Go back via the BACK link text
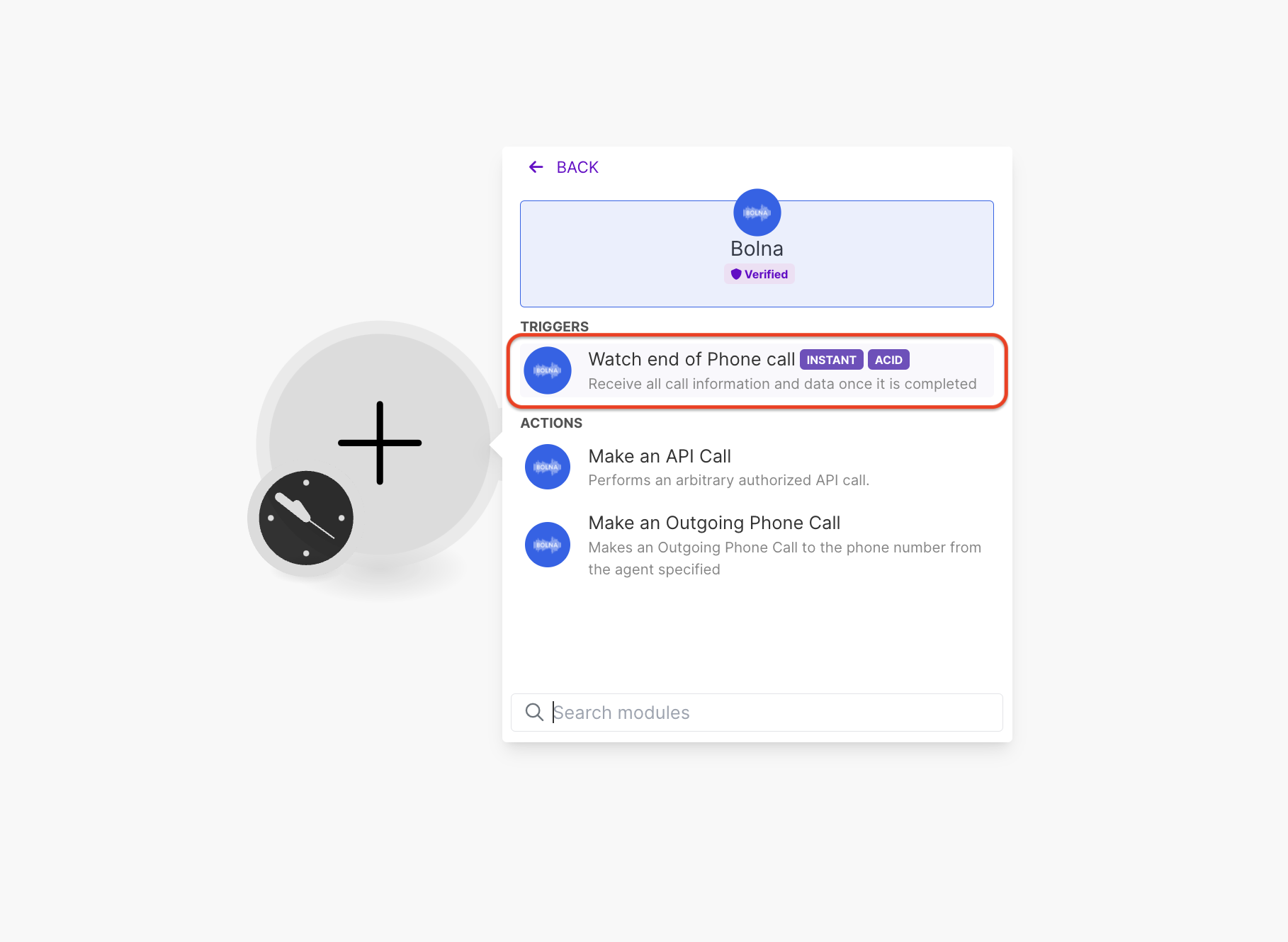This screenshot has width=1288, height=942. point(577,167)
